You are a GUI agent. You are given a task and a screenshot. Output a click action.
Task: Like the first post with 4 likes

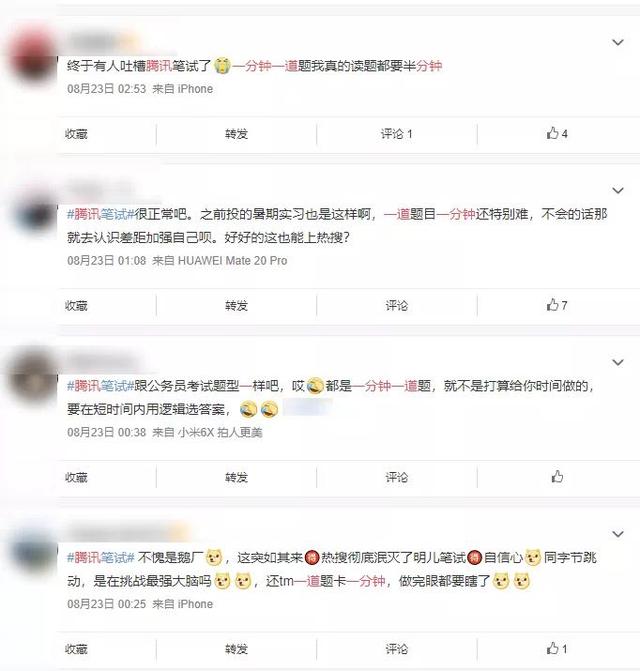tap(557, 134)
